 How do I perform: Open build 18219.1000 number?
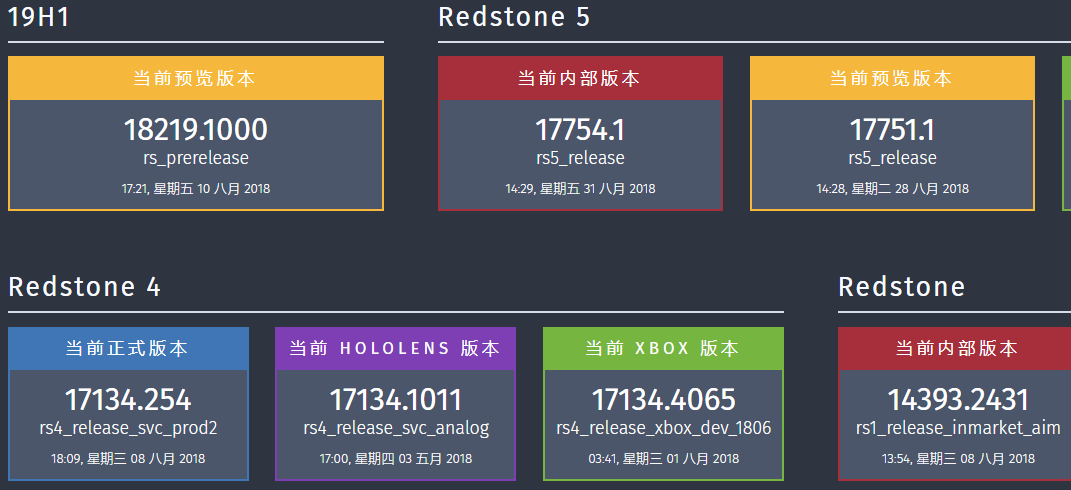(x=196, y=130)
